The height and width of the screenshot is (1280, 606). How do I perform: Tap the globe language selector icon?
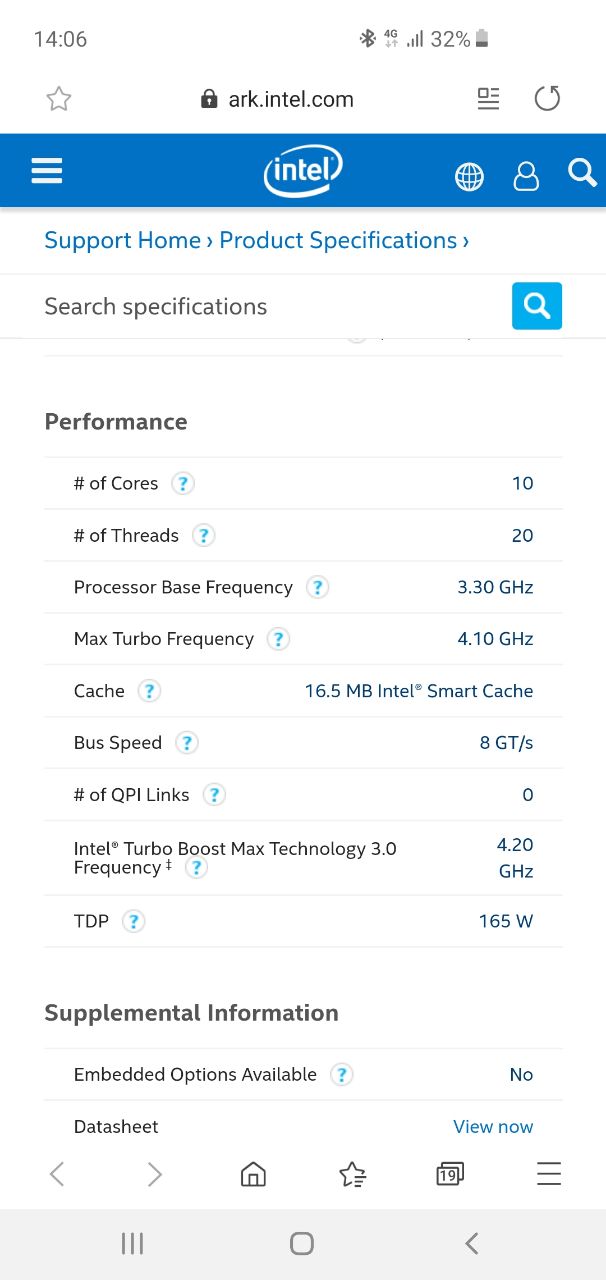point(469,177)
